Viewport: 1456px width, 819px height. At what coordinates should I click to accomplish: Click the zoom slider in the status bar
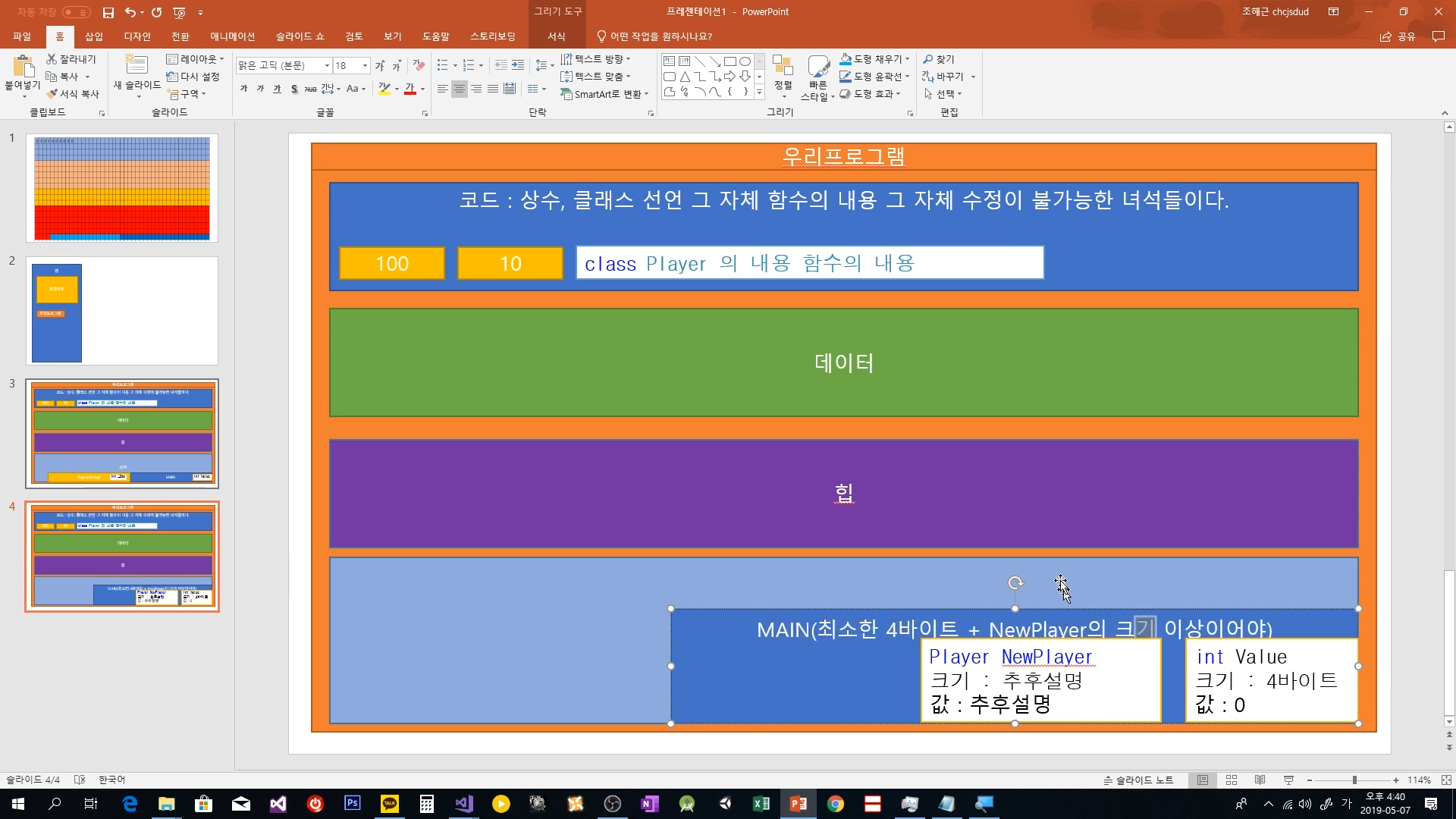[x=1354, y=780]
